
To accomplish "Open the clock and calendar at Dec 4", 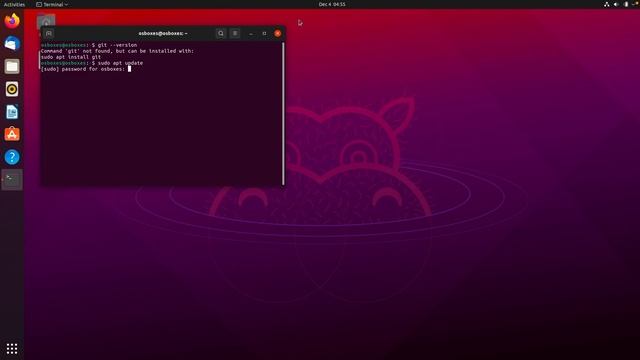I will (332, 4).
